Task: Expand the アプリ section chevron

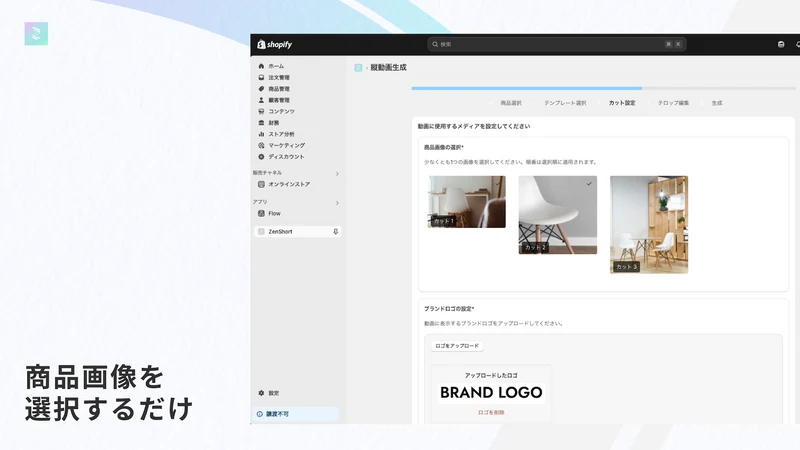Action: (337, 203)
